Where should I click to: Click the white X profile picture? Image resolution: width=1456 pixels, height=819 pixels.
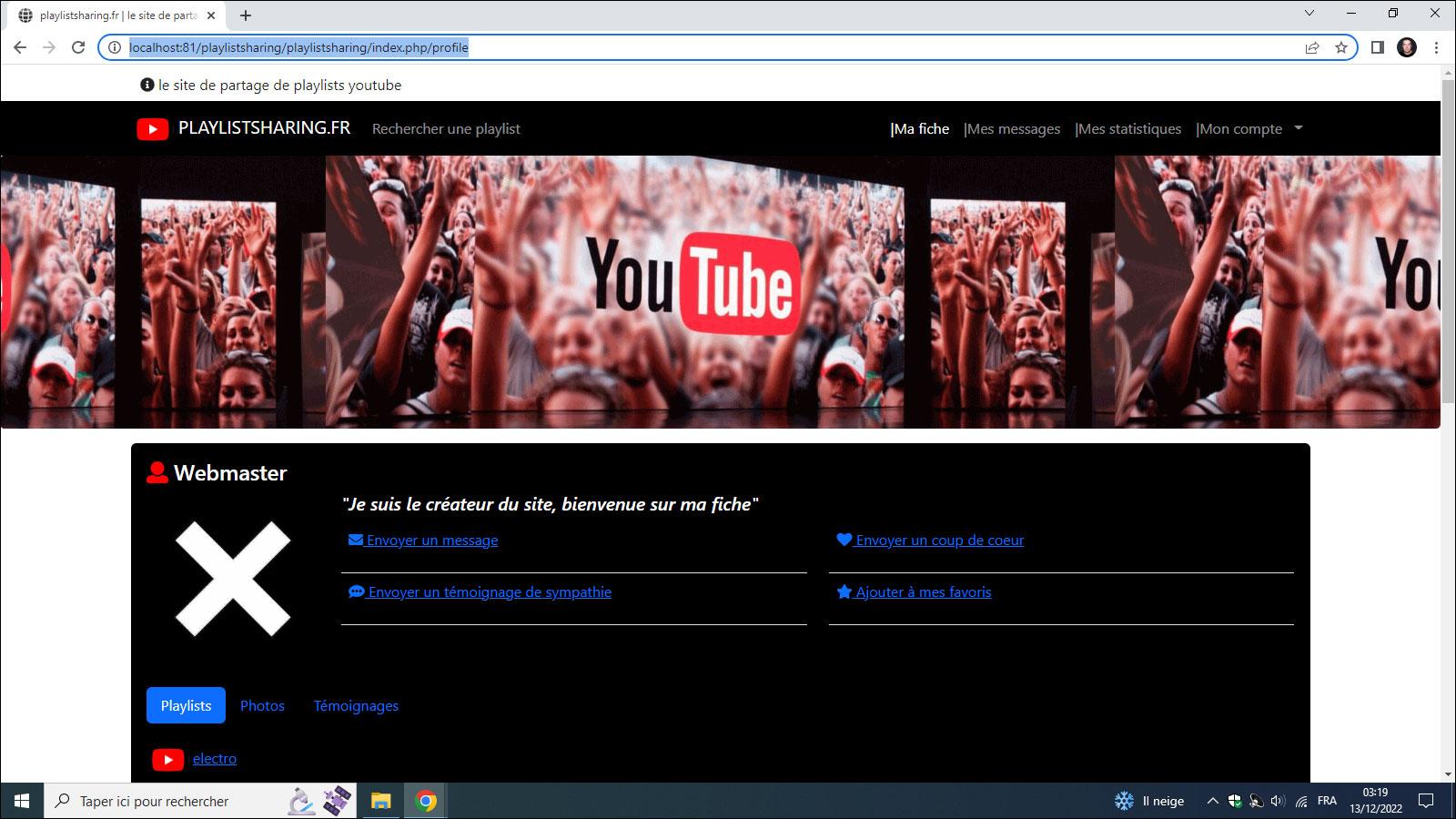pos(233,579)
